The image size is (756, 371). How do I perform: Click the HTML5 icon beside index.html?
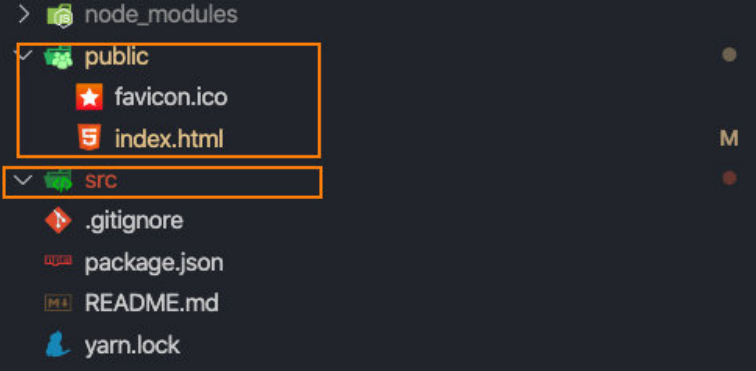coord(89,137)
